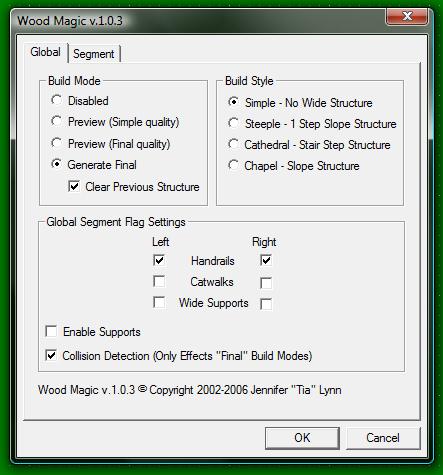This screenshot has height=475, width=443.
Task: Switch to the Segment tab
Action: (x=94, y=54)
